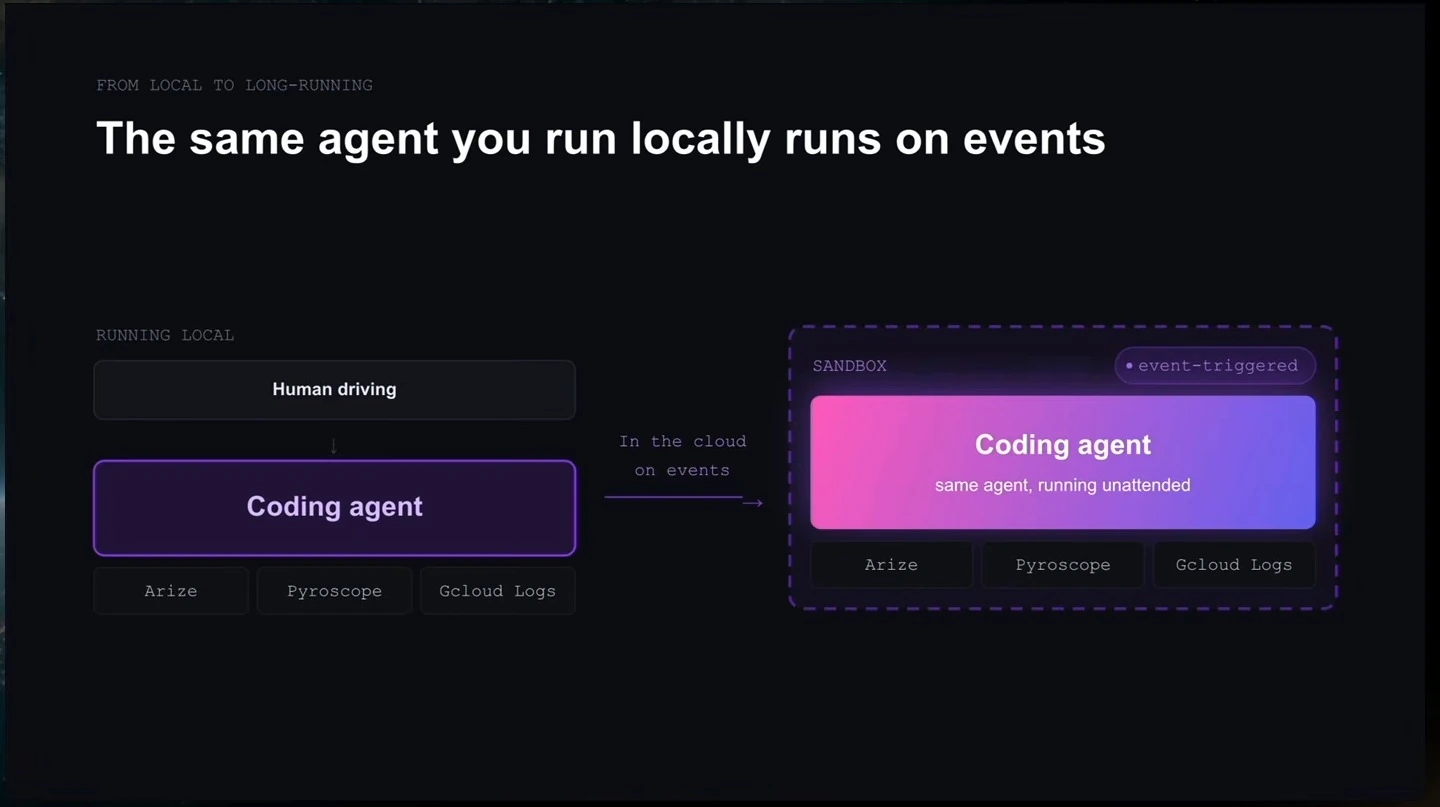Screen dimensions: 1440x807
Task: Click the 'FROM LOCAL TO LONG-RUNNING' subtitle
Action: pyautogui.click(x=234, y=85)
